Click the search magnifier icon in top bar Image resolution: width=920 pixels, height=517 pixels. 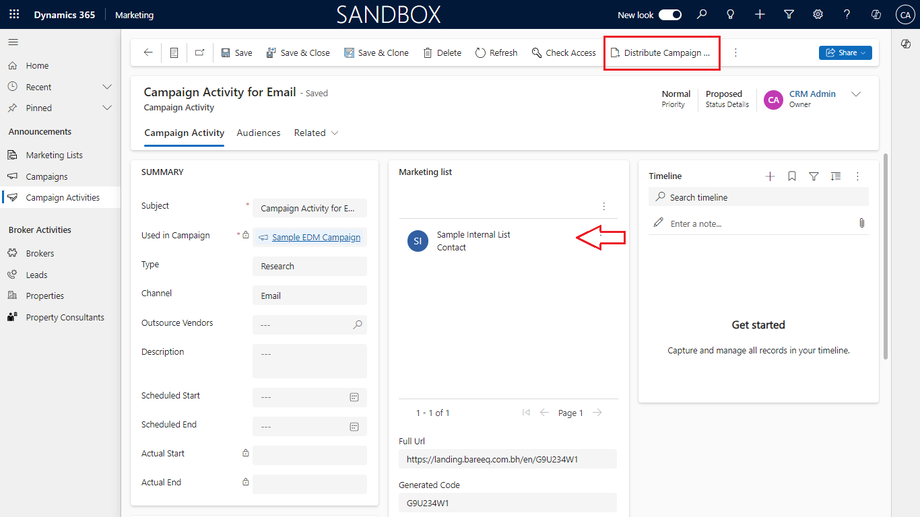[x=702, y=14]
